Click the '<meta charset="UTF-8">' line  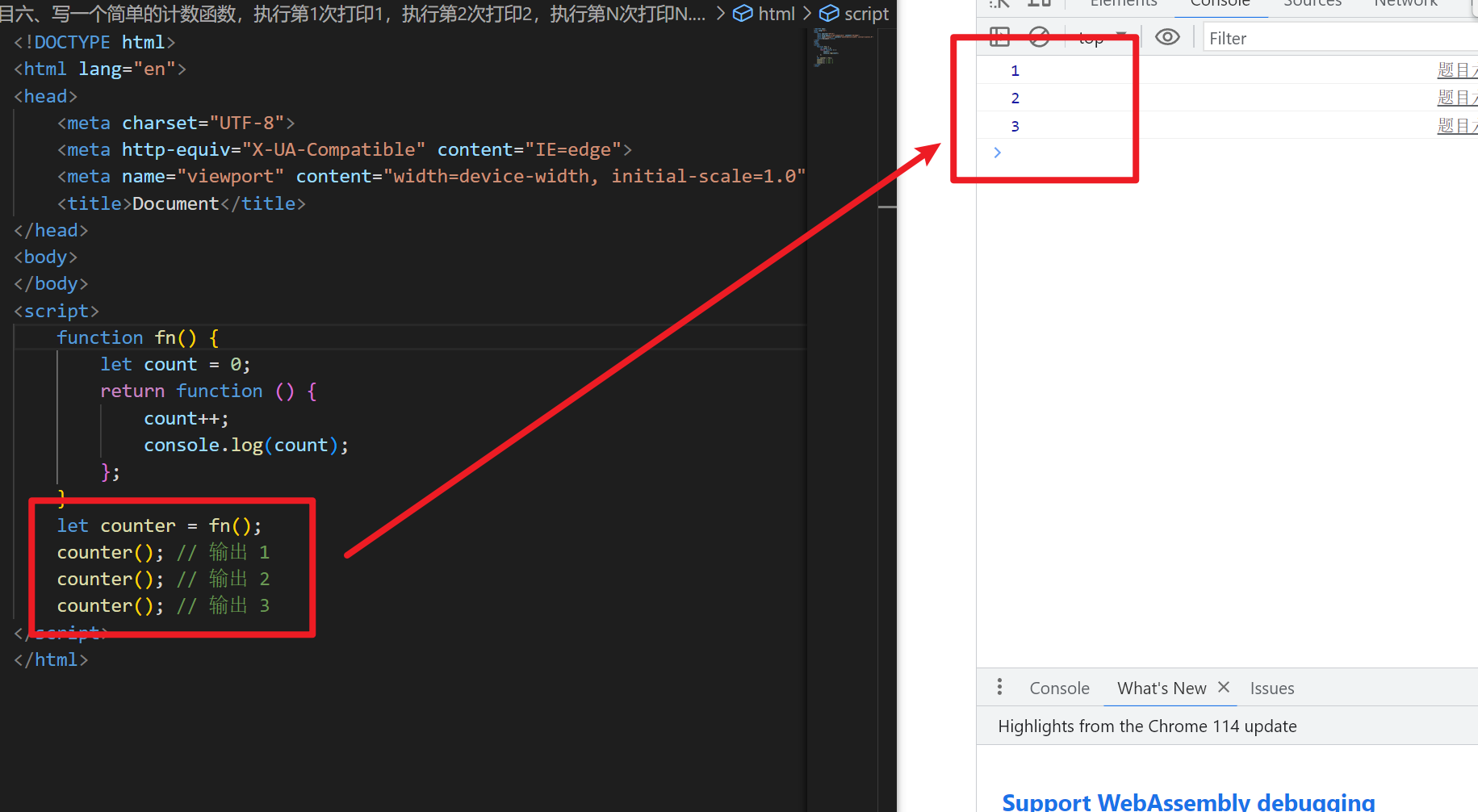(176, 123)
